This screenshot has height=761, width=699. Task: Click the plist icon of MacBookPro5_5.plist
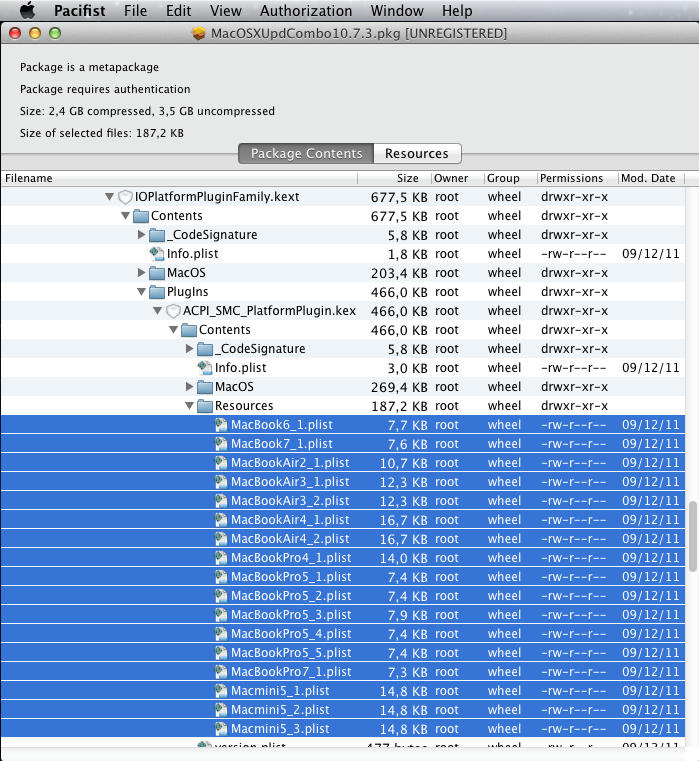point(221,653)
